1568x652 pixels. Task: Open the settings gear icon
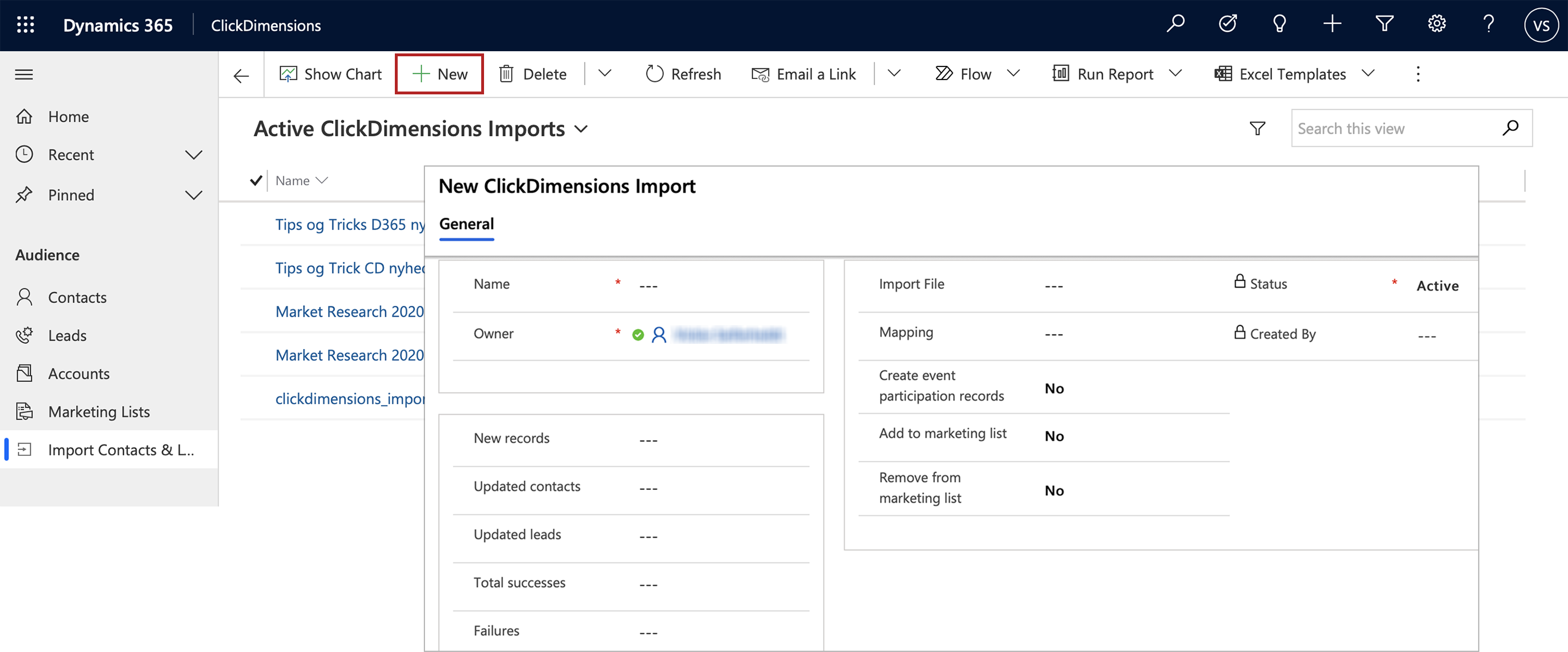1437,24
